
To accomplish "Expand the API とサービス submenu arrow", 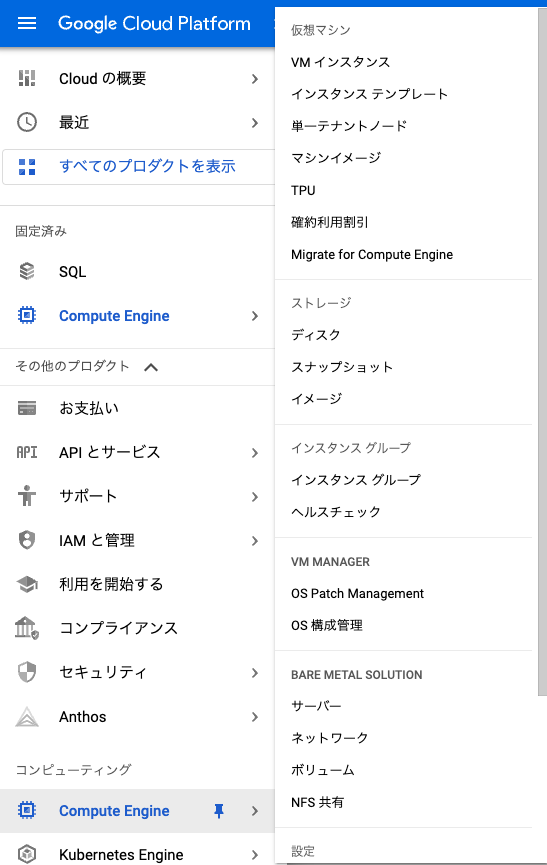I will [x=255, y=453].
